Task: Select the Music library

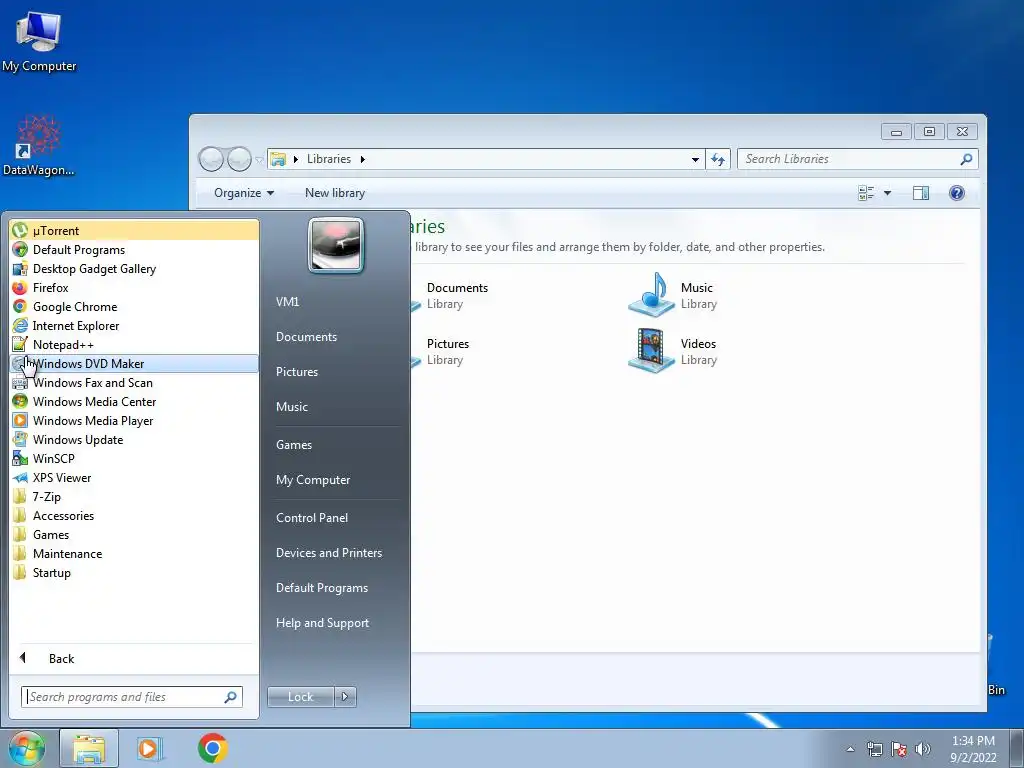Action: (x=673, y=295)
